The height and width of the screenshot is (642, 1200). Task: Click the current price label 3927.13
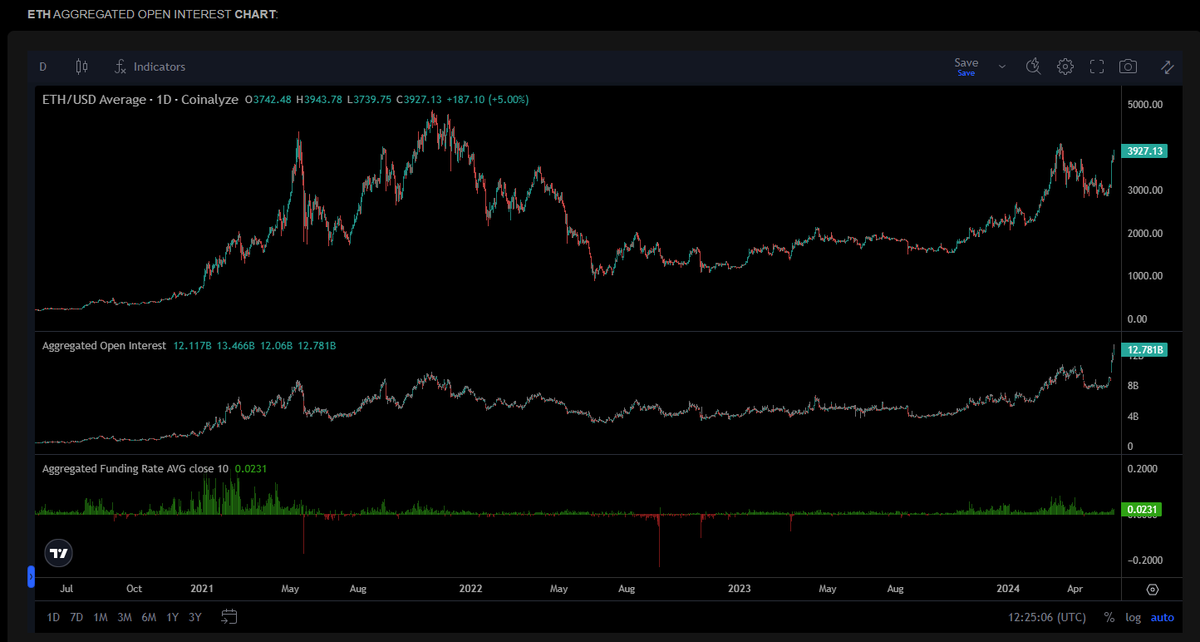[x=1144, y=151]
